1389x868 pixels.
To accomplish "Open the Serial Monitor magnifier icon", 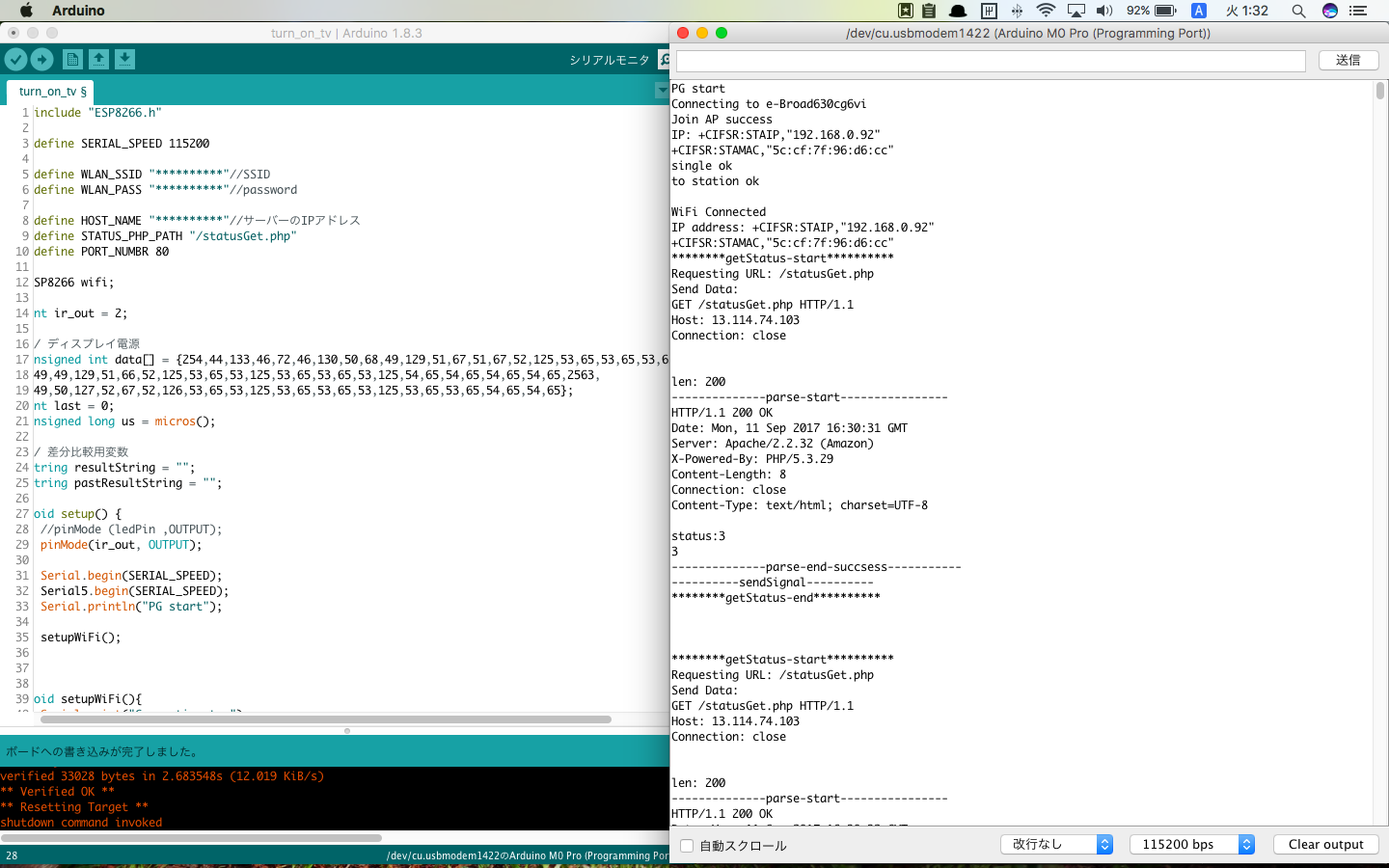I will [x=664, y=60].
